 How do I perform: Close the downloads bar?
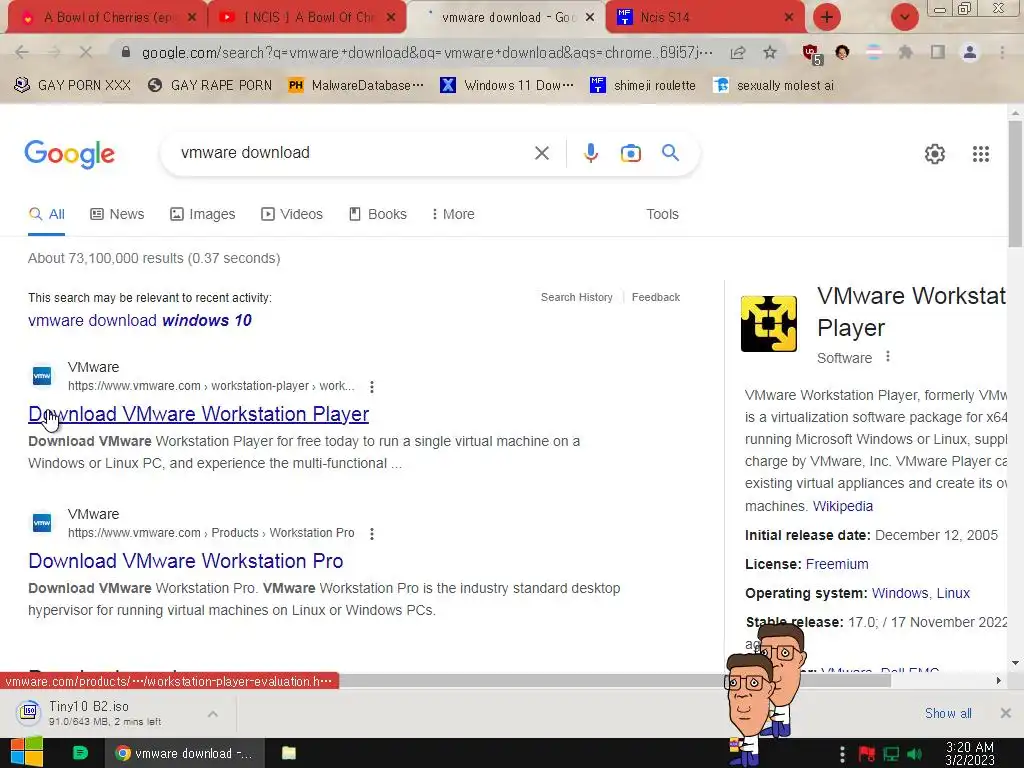[x=1006, y=713]
